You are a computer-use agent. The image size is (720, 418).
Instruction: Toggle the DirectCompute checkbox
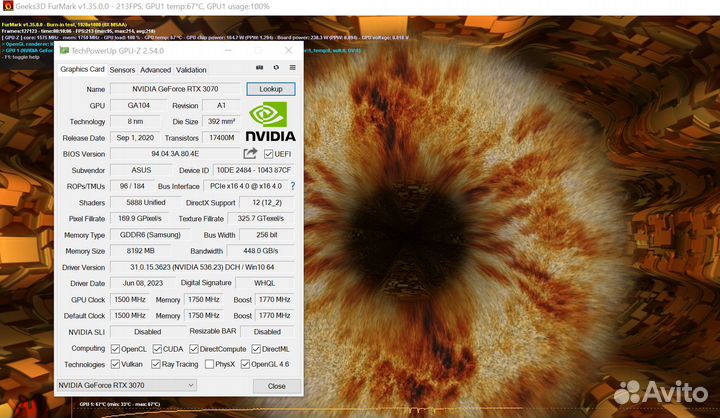tap(194, 349)
